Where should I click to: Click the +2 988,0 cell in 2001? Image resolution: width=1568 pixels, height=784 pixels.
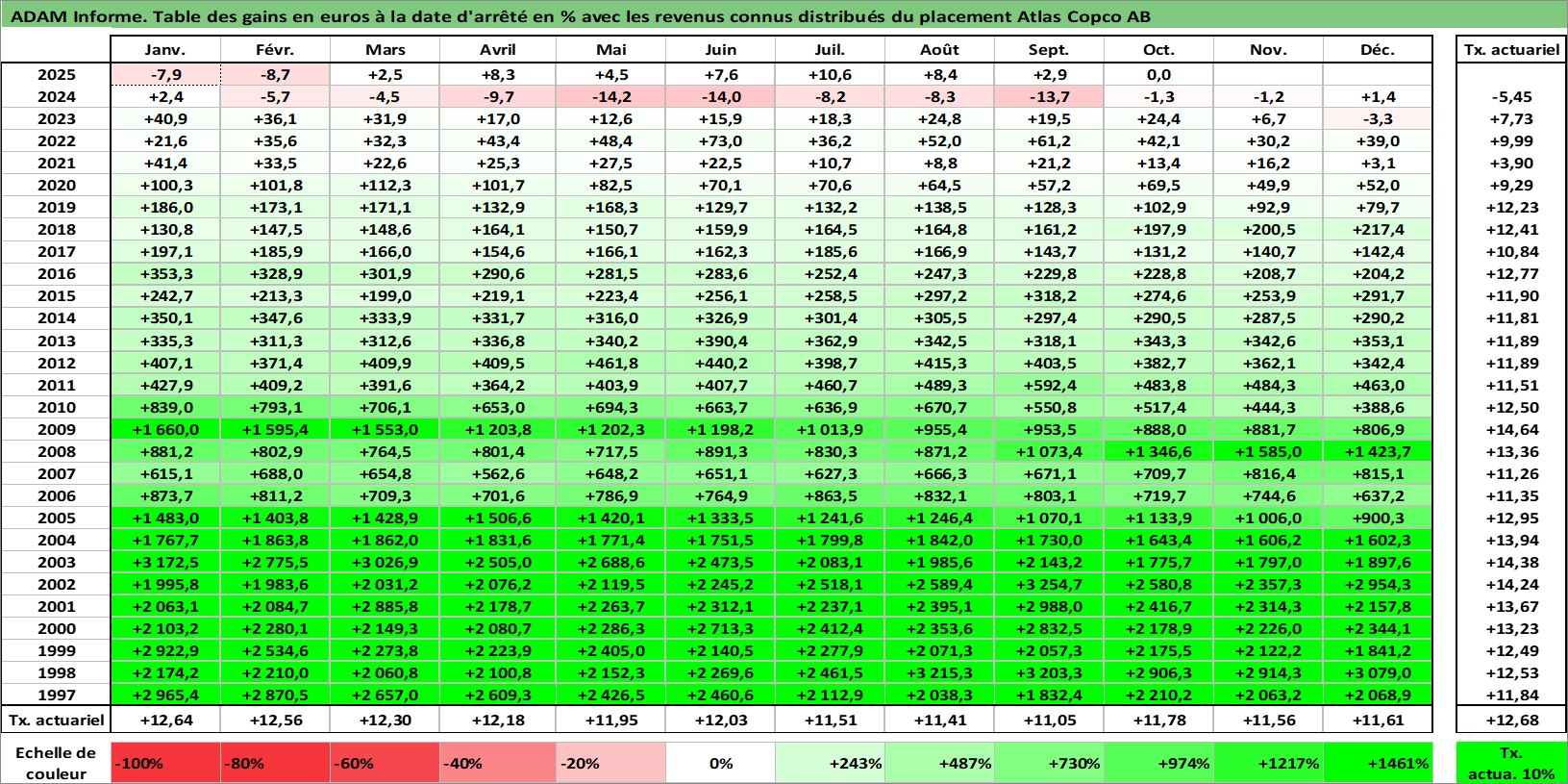pos(1049,606)
